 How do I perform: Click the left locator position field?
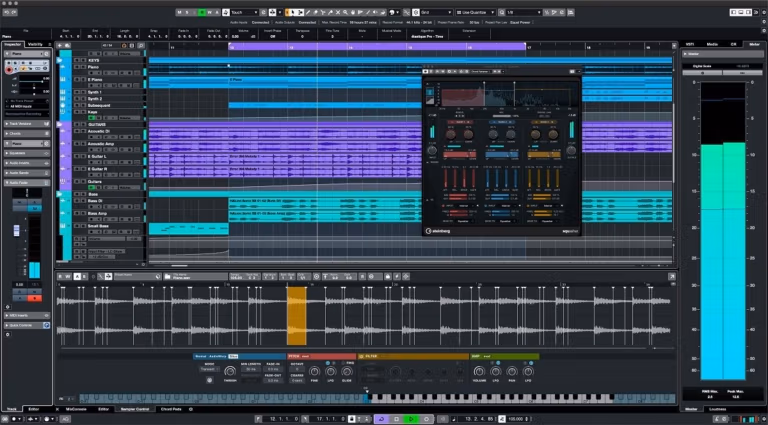click(x=282, y=419)
